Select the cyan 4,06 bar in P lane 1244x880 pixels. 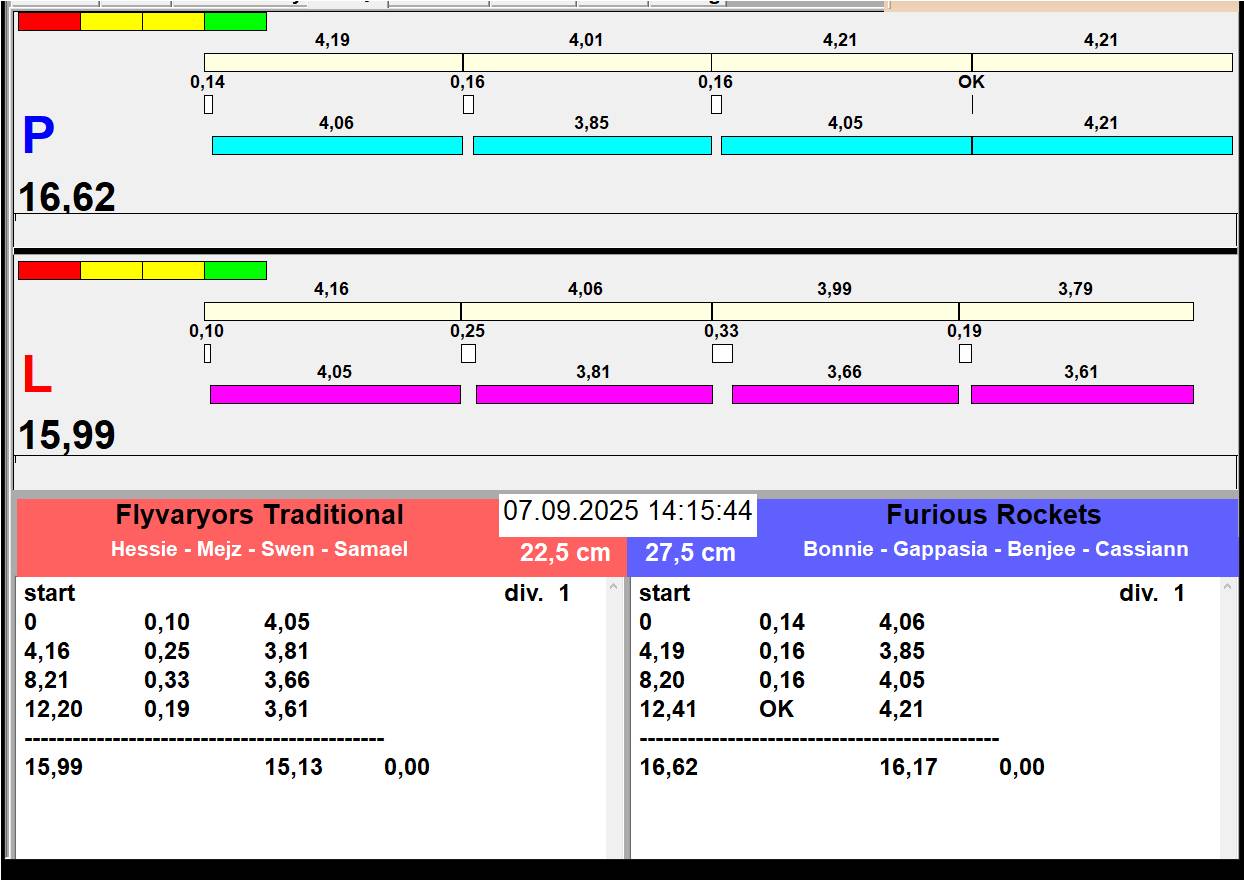point(337,145)
